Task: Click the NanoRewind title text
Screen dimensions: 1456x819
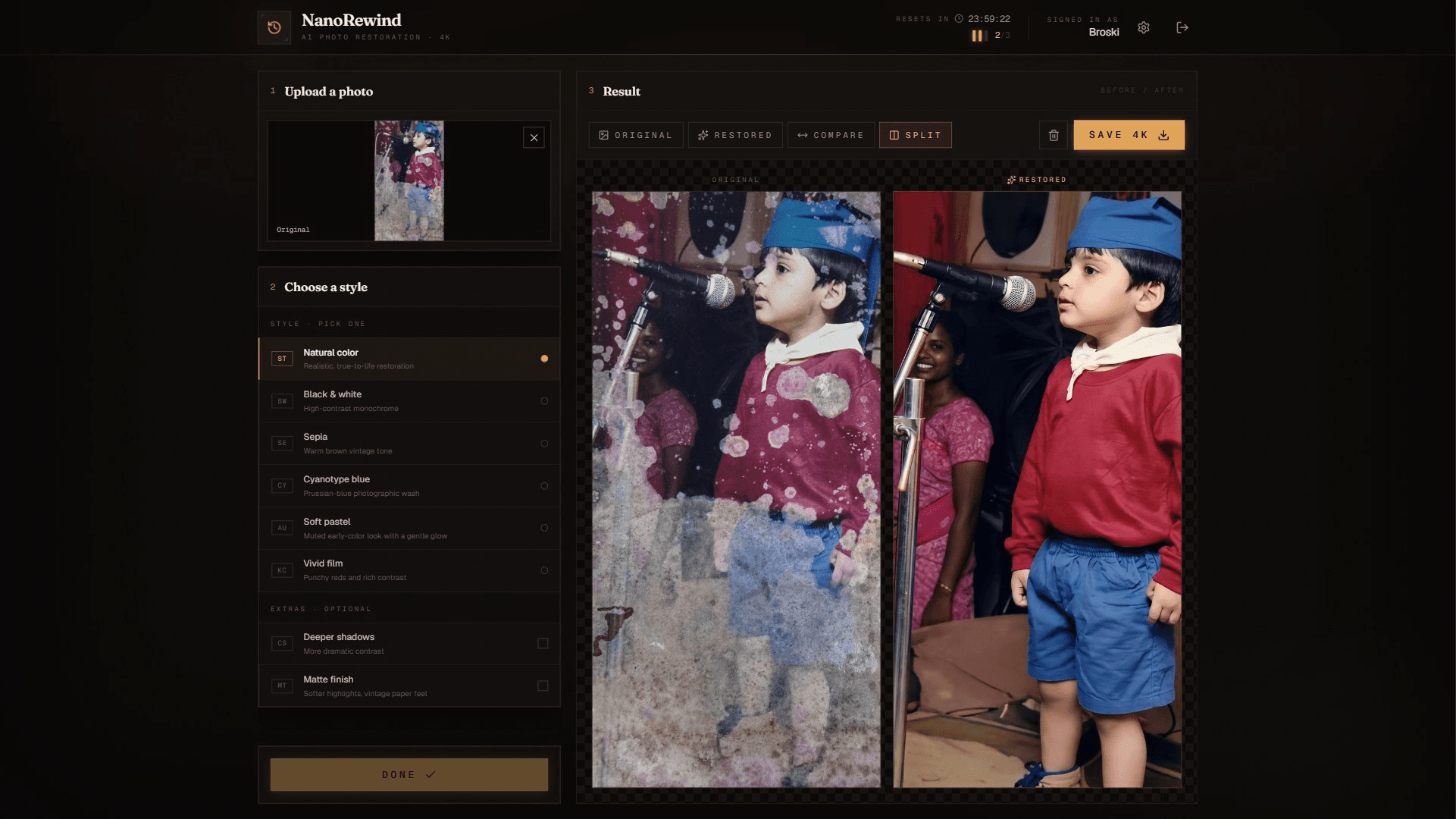Action: [352, 20]
